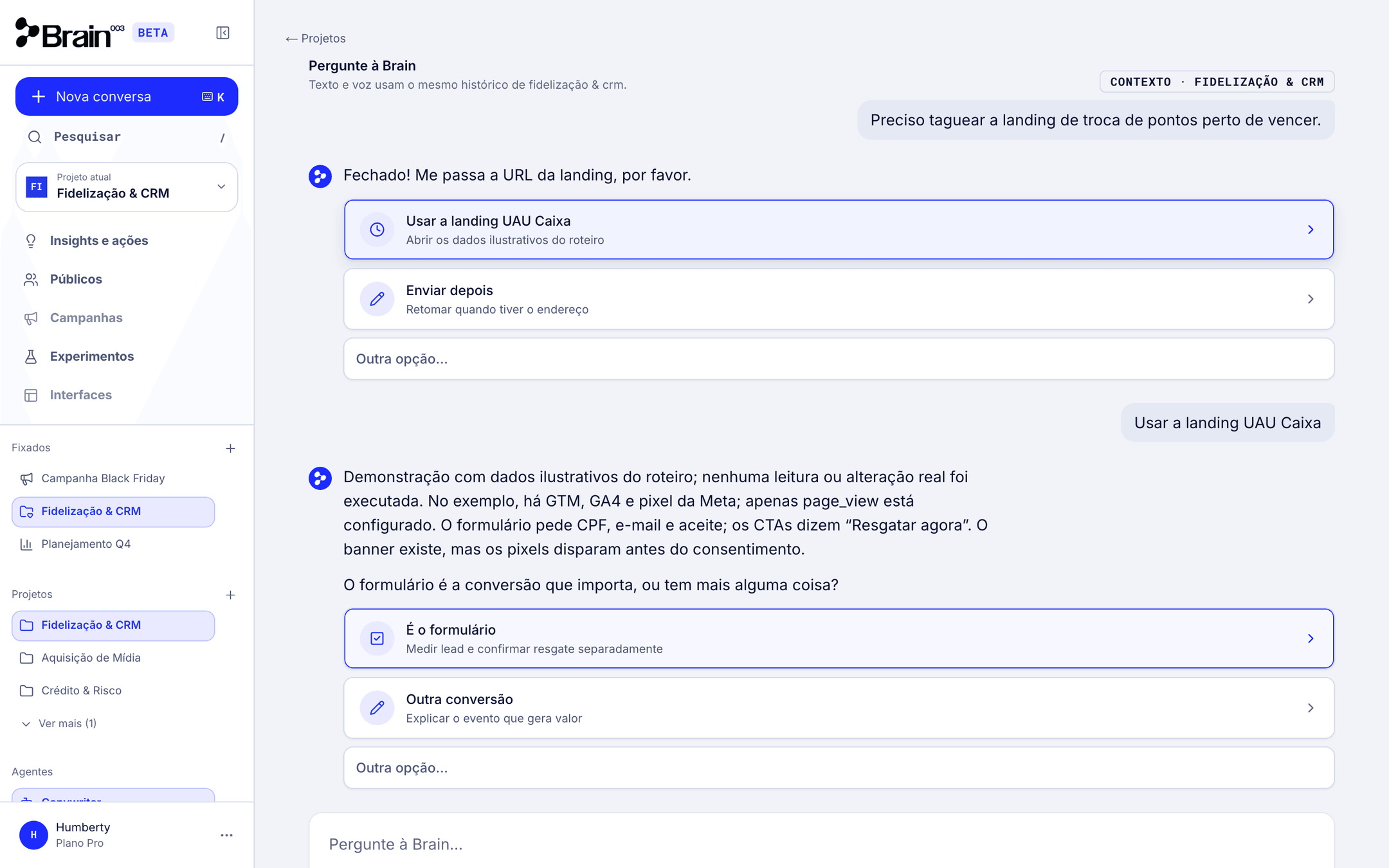Click the BETA badge
This screenshot has width=1389, height=868.
pos(153,33)
